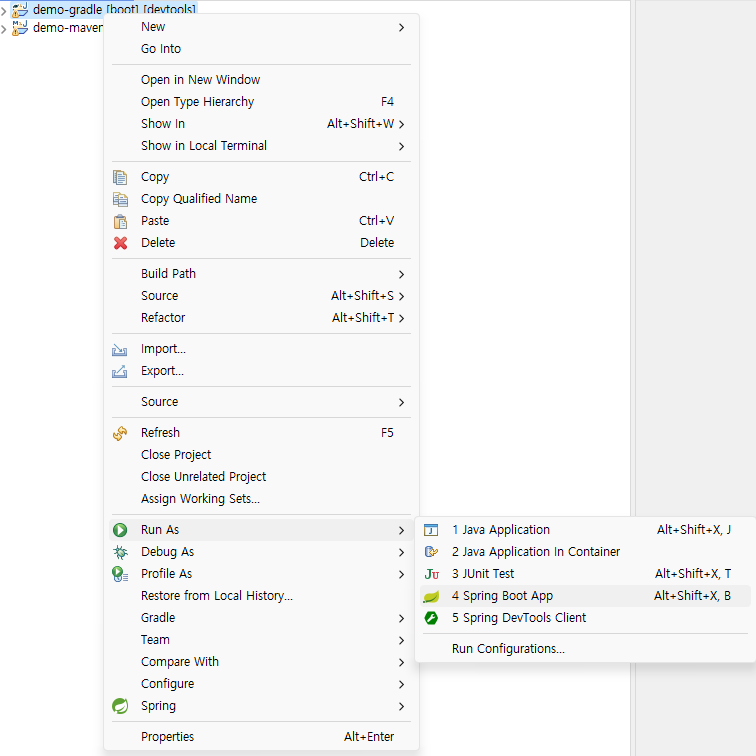Image resolution: width=756 pixels, height=756 pixels.
Task: Click the Refresh arrows icon
Action: (120, 433)
